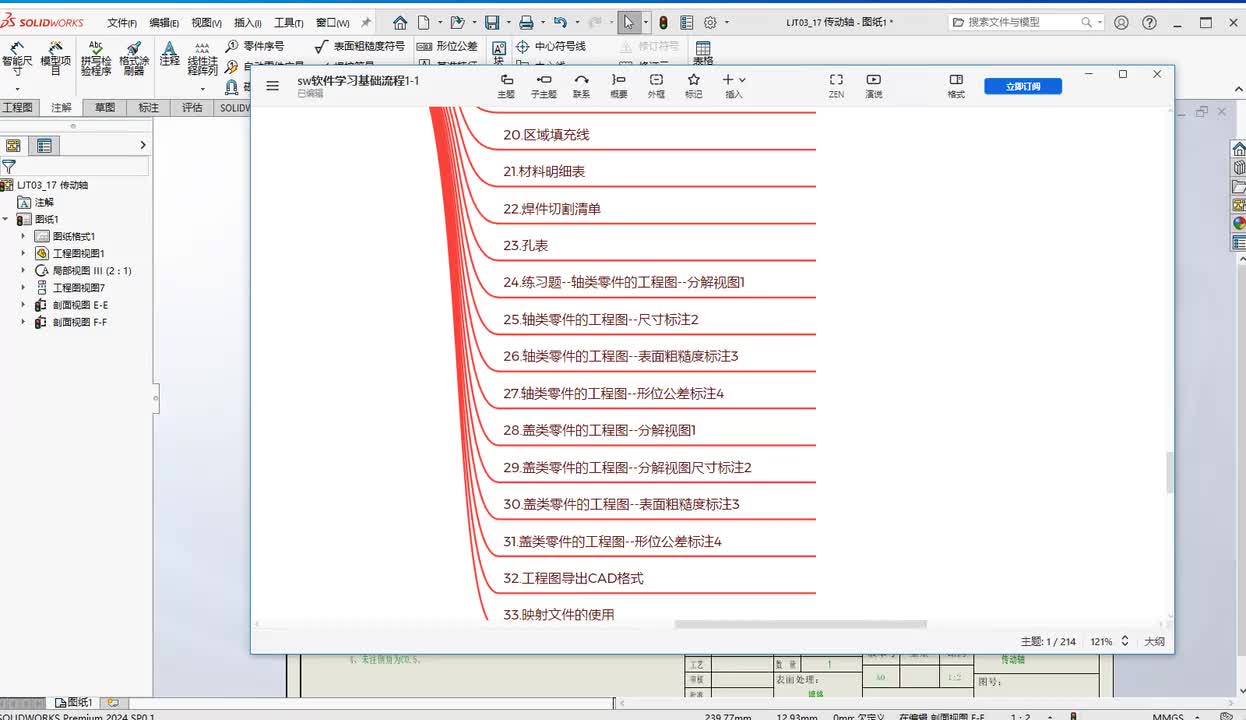This screenshot has width=1246, height=720.
Task: Switch to the PropertyManager tab icon
Action: click(x=44, y=145)
